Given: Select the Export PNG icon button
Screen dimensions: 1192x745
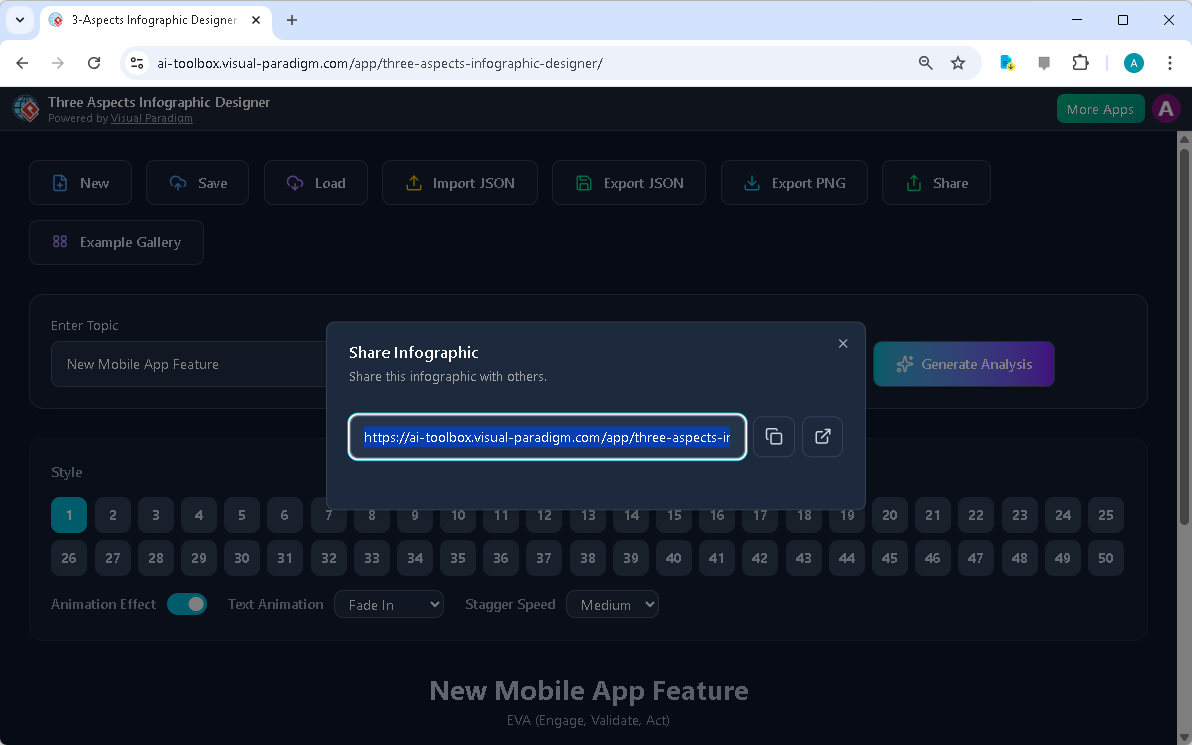Looking at the screenshot, I should pos(751,182).
